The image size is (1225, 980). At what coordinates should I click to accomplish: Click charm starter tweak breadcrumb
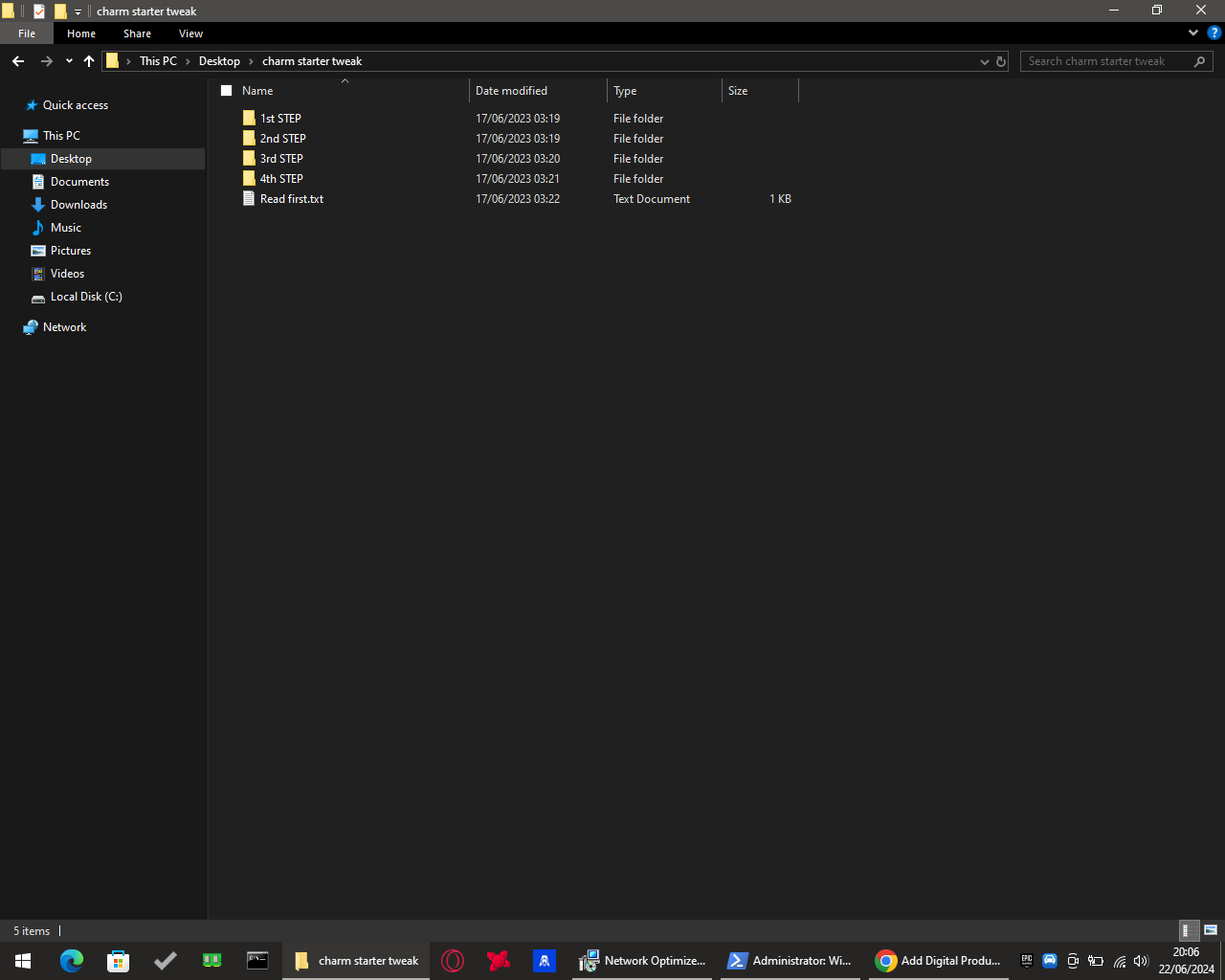click(x=312, y=61)
